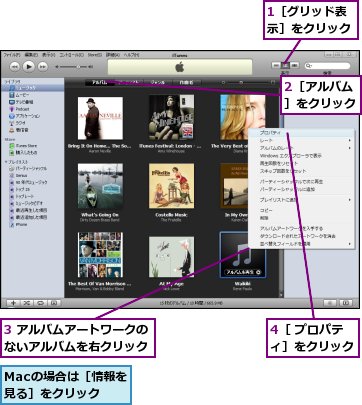362x405 pixels.
Task: Select the What's Going On album cover
Action: [100, 186]
